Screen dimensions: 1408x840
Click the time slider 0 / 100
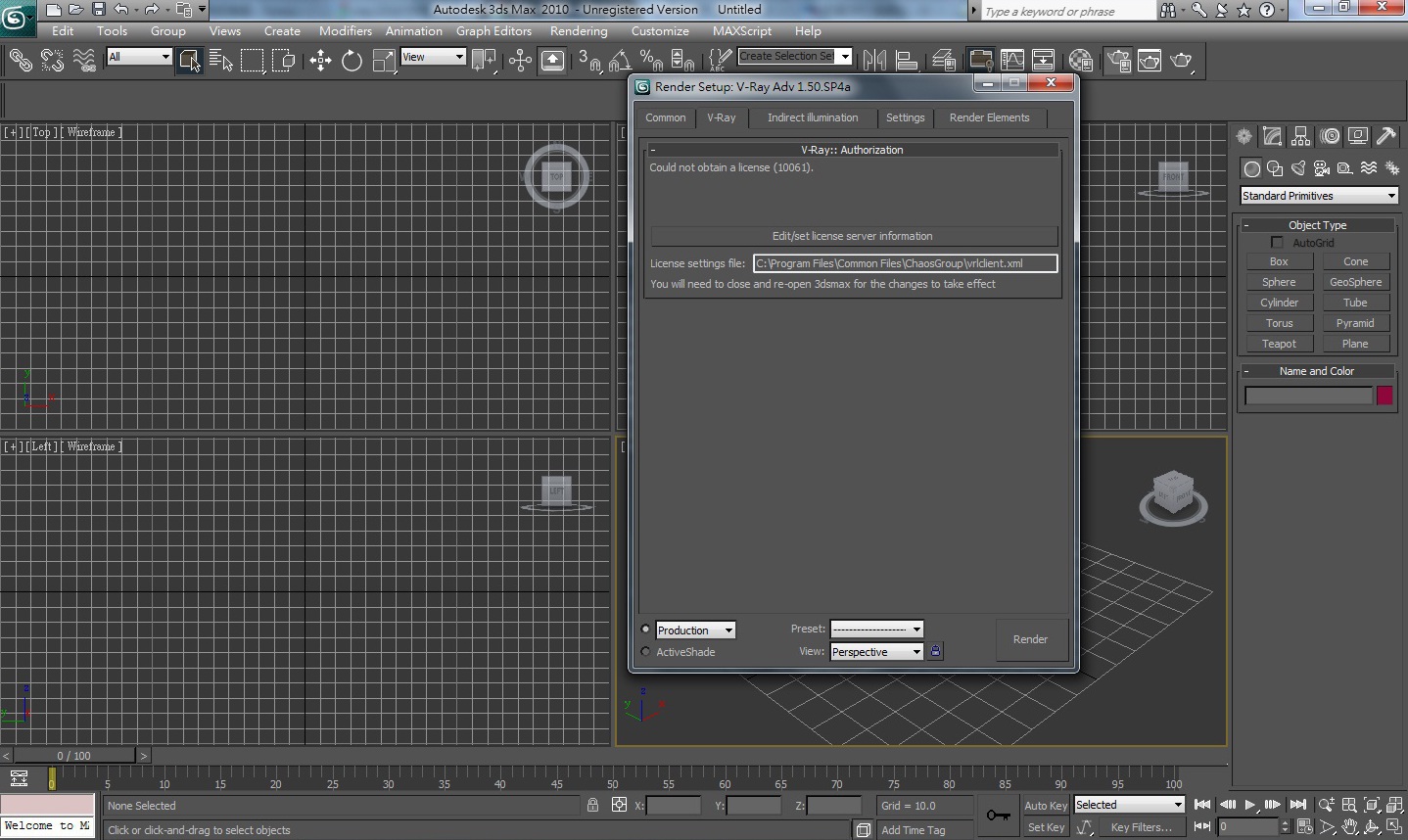click(73, 755)
